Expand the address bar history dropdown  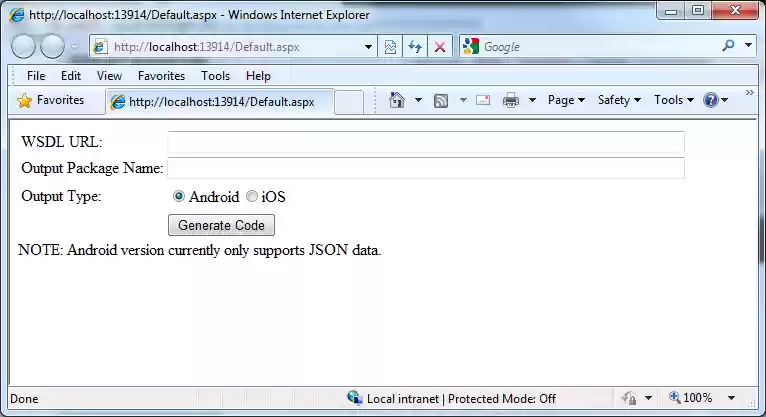[368, 47]
